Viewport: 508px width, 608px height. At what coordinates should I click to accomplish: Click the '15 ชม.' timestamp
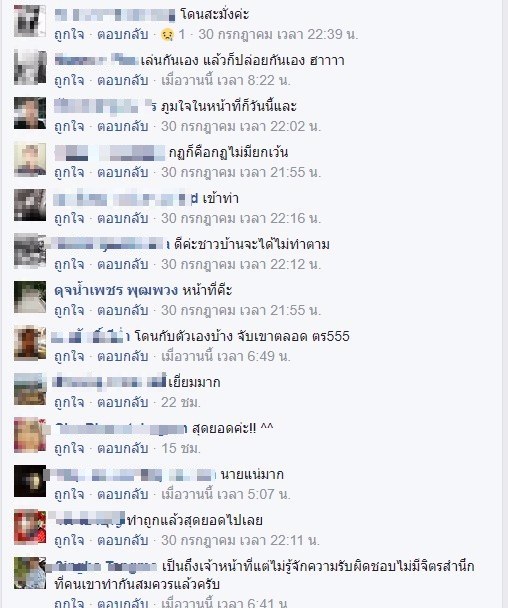pyautogui.click(x=181, y=448)
